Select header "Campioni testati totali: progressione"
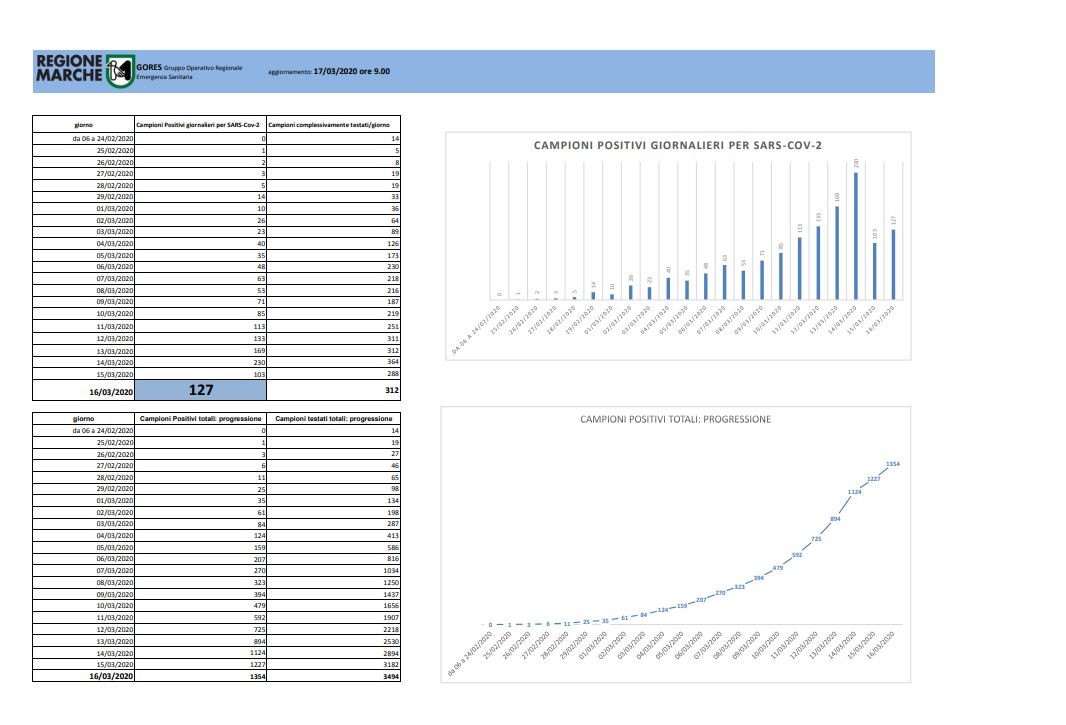 tap(334, 419)
